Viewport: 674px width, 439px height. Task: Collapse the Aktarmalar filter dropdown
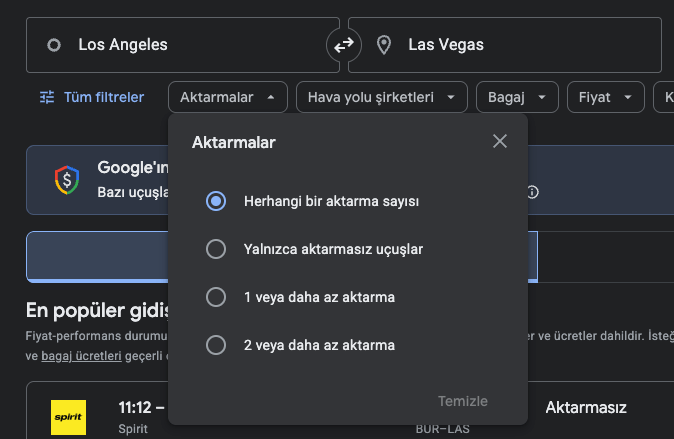[x=228, y=97]
